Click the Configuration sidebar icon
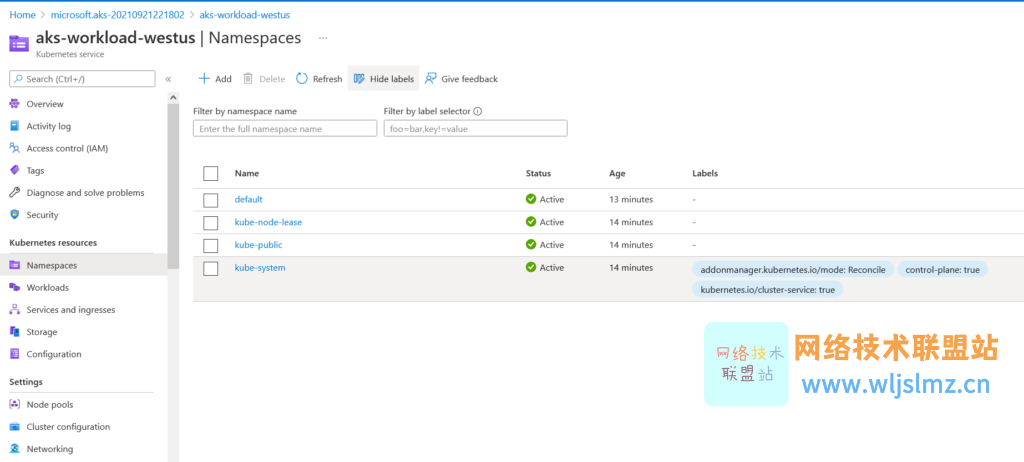The height and width of the screenshot is (462, 1024). tap(14, 354)
